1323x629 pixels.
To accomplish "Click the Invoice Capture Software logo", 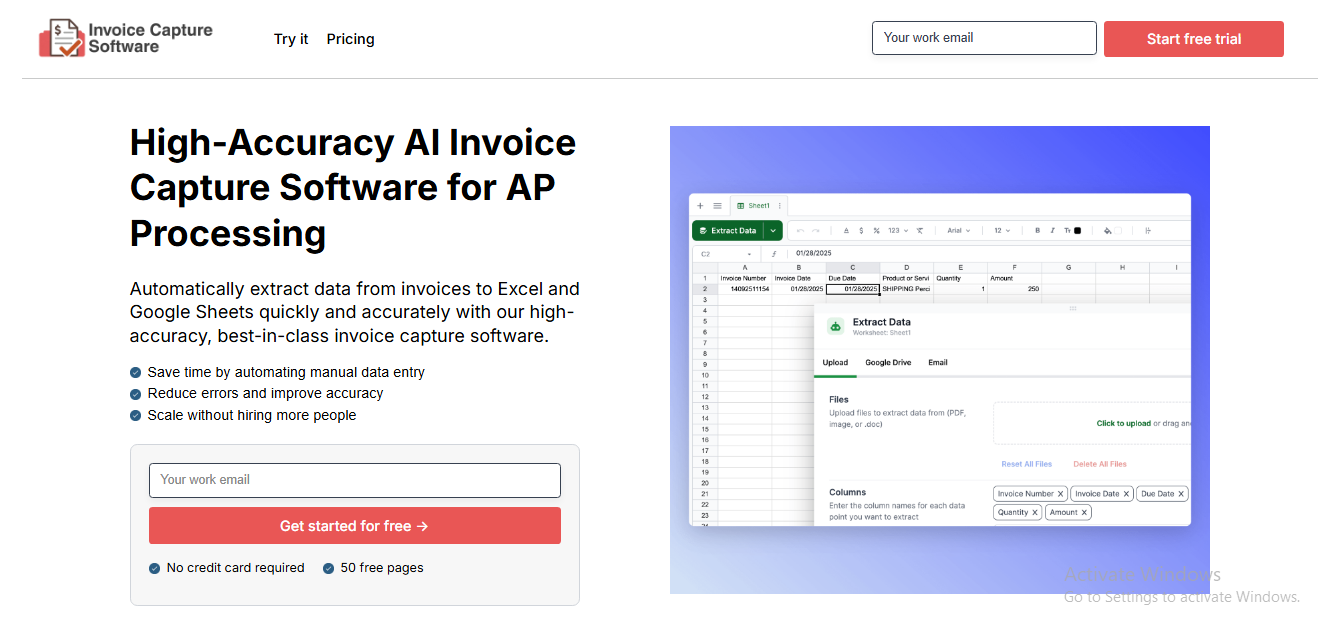I will 126,38.
